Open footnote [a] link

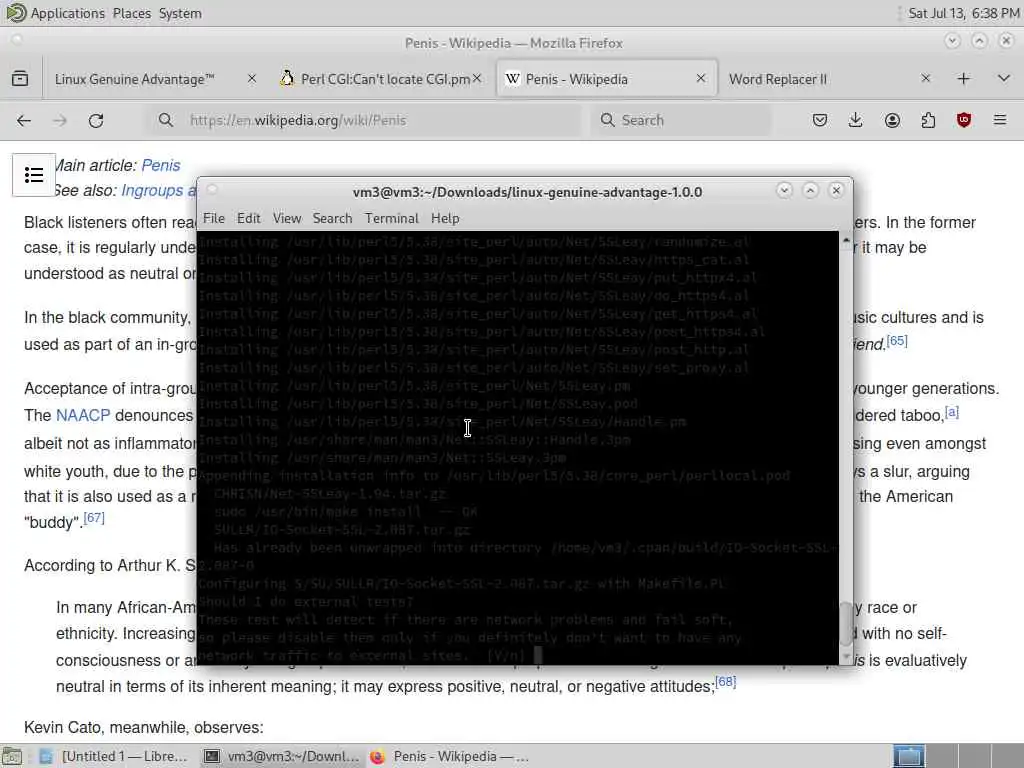pos(952,411)
